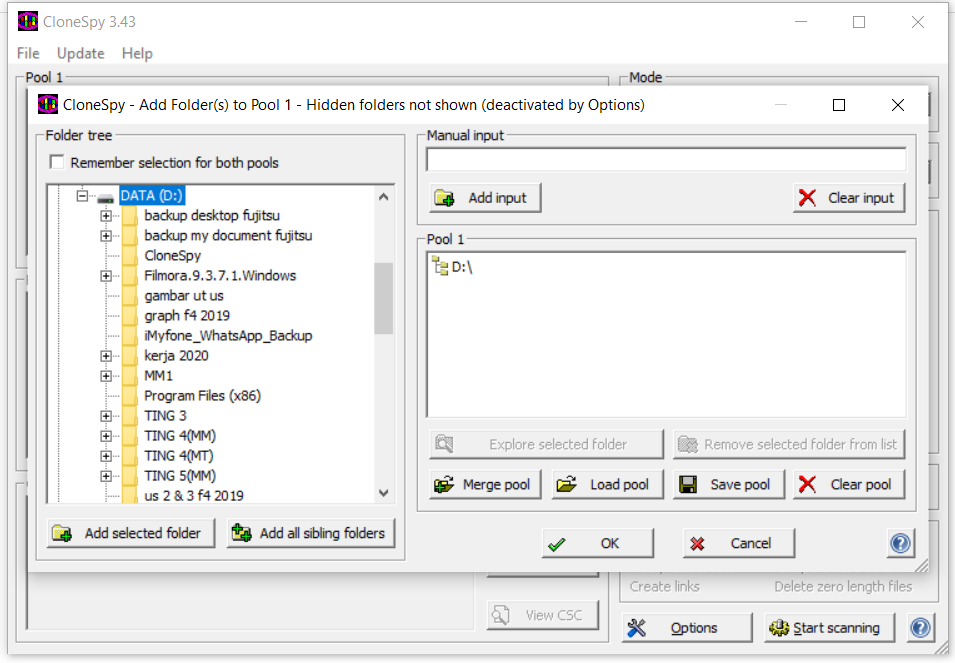Expand the TING 4(MM) folder
Image resolution: width=955 pixels, height=663 pixels.
click(x=106, y=437)
